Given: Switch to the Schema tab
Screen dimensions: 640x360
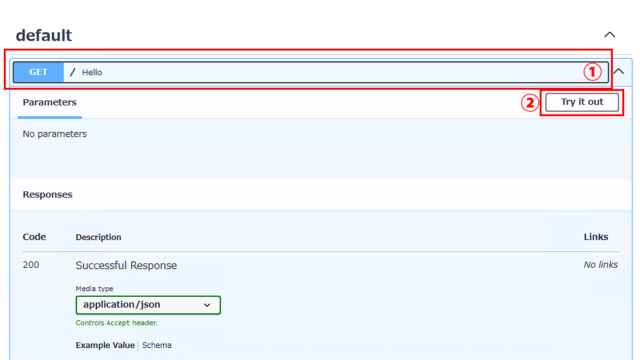Looking at the screenshot, I should tap(157, 345).
